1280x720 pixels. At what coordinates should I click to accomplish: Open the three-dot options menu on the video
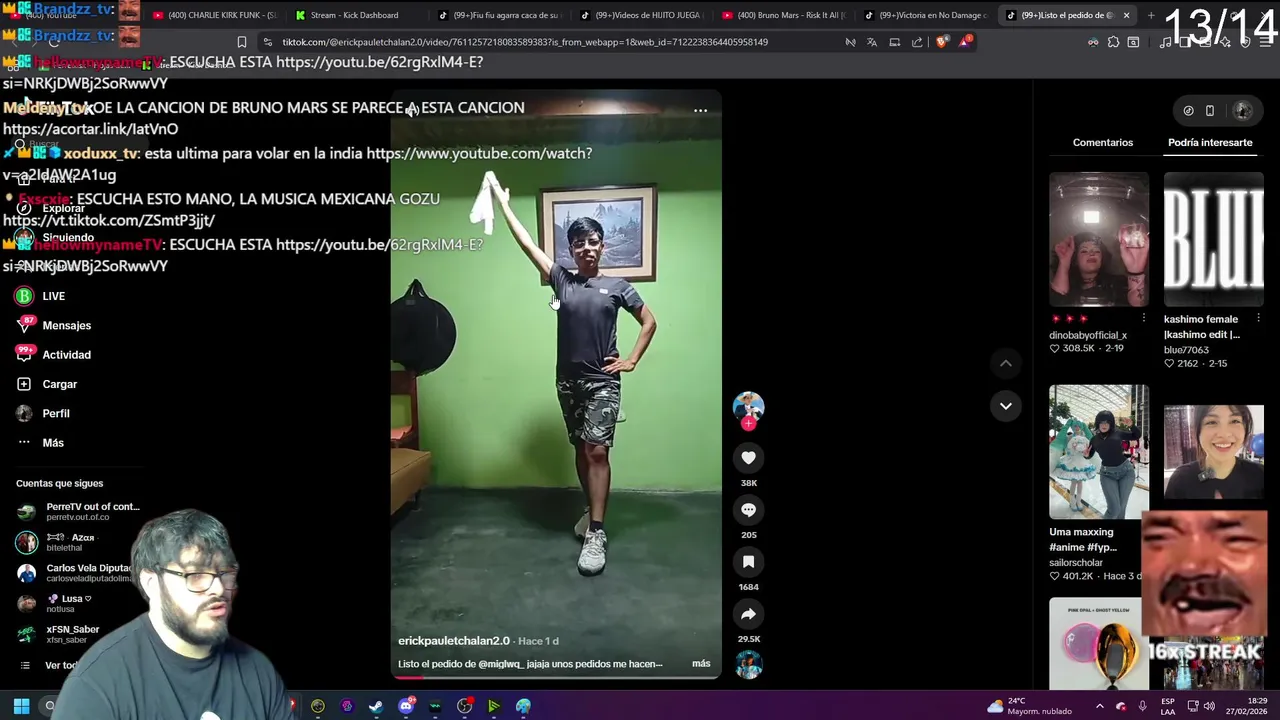[700, 111]
